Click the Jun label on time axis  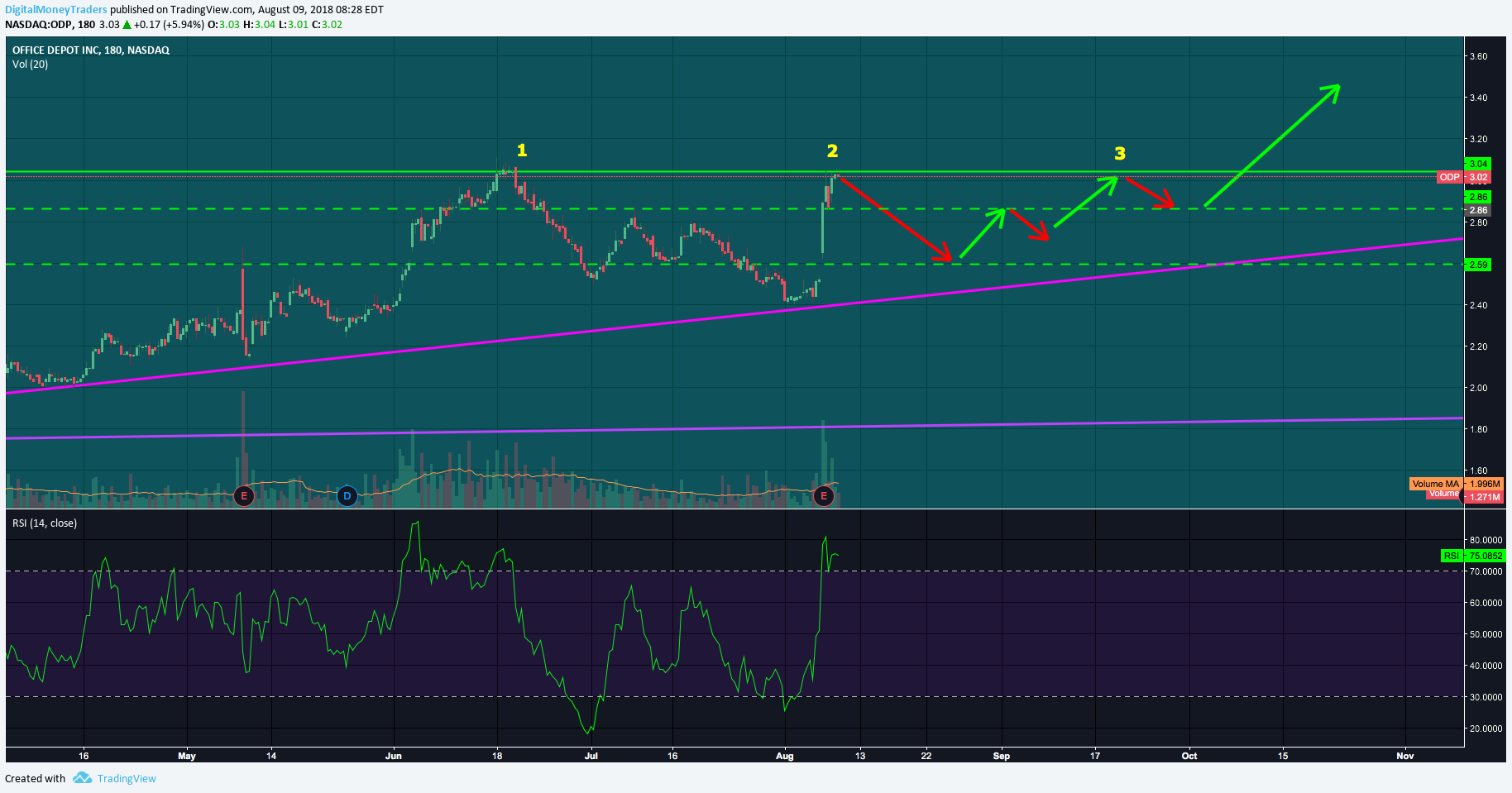coord(394,756)
